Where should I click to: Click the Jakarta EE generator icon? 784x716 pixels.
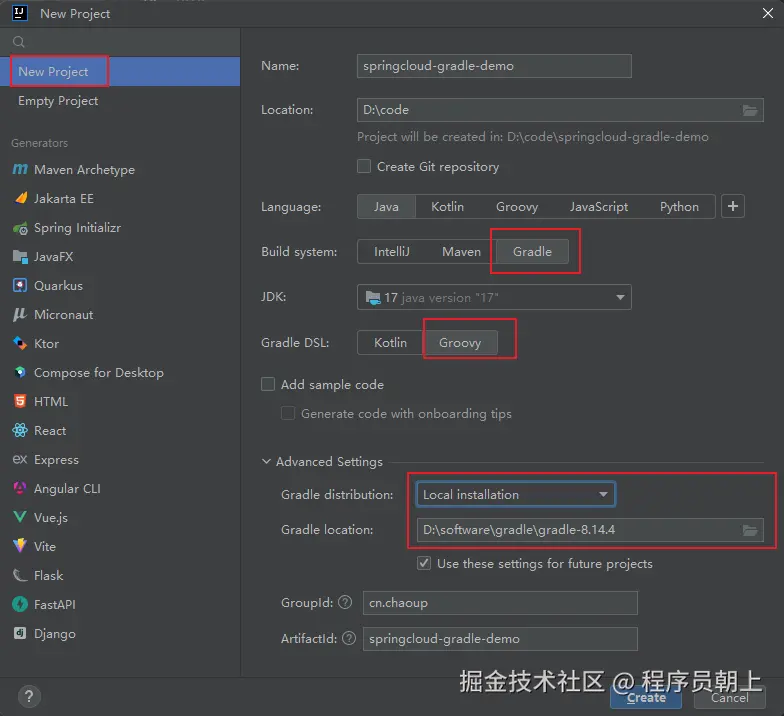click(20, 198)
